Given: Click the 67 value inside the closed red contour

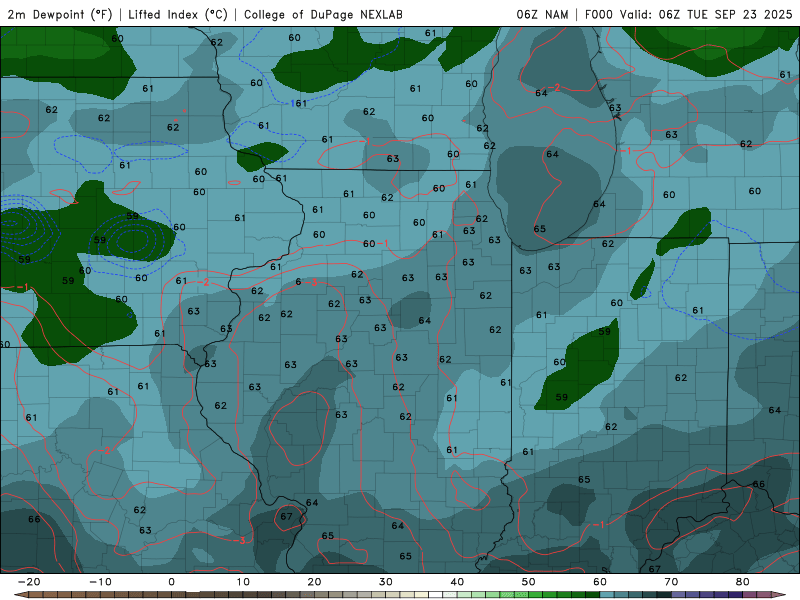Looking at the screenshot, I should pos(286,516).
